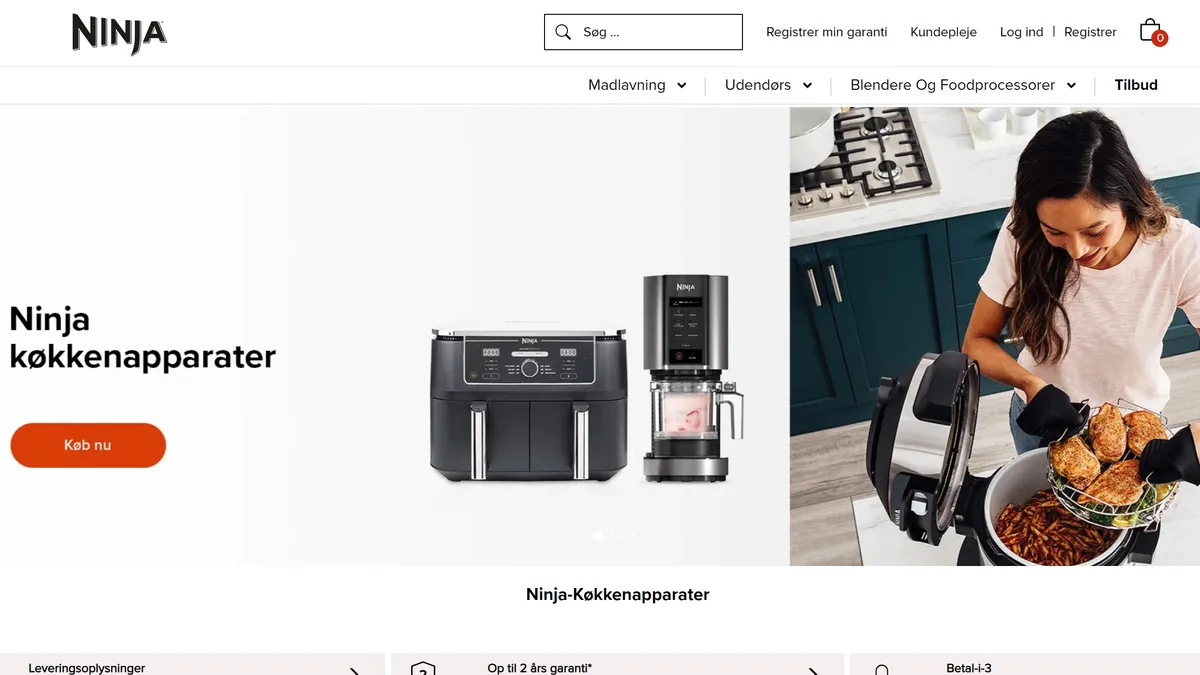
Task: Click Registrer min garanti link
Action: [826, 32]
